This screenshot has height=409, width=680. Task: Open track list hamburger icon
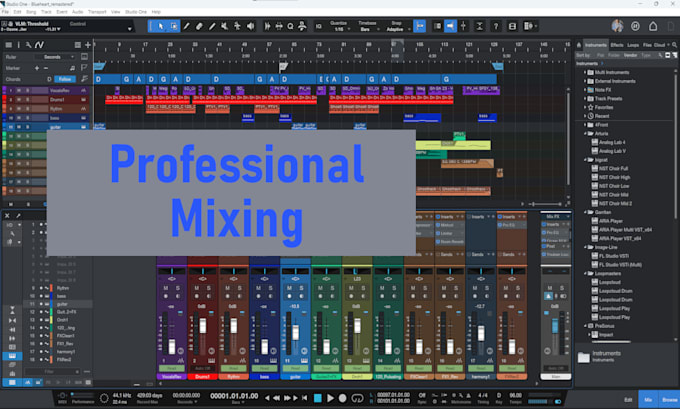click(8, 45)
